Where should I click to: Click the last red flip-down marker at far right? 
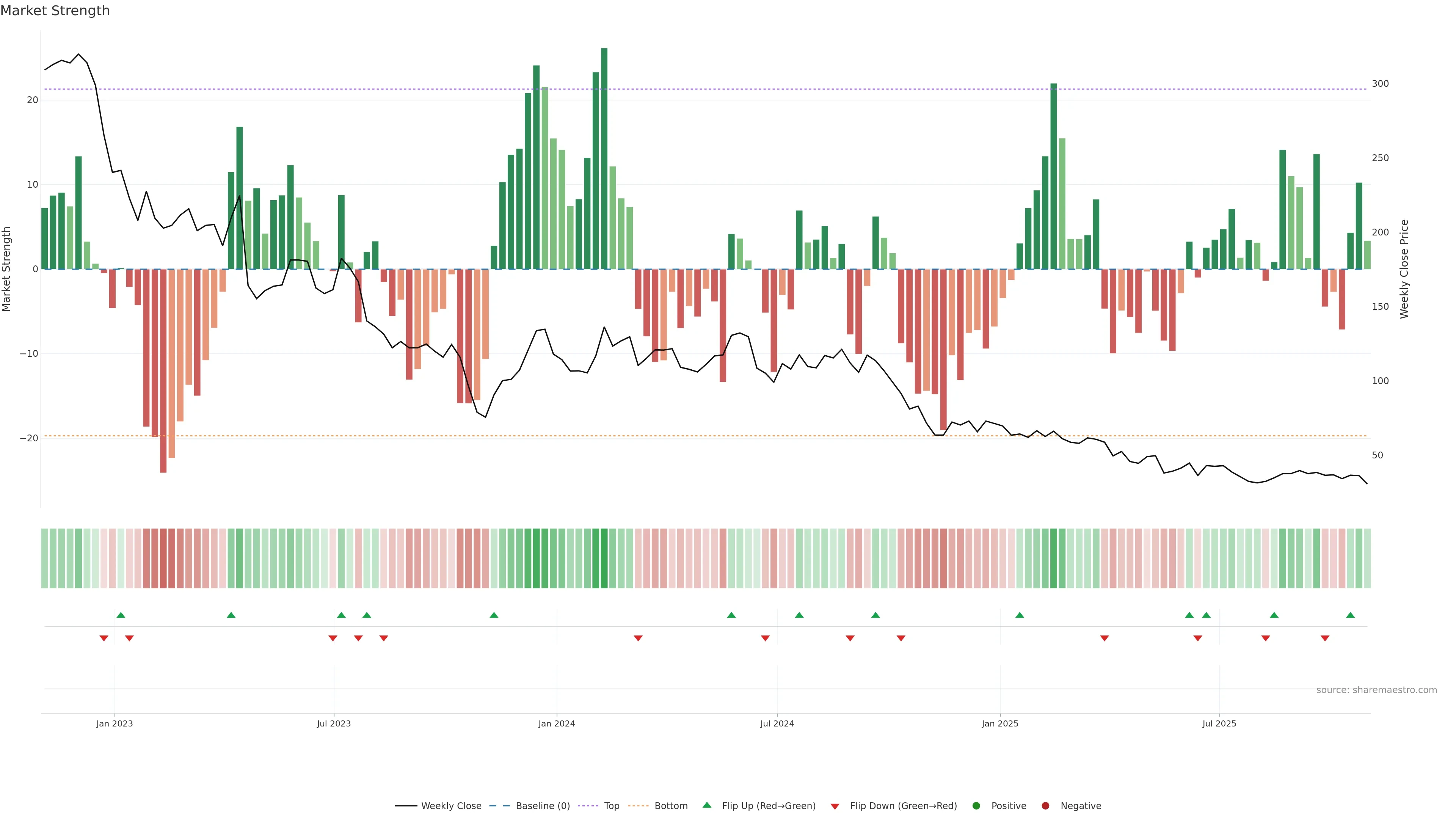coord(1325,638)
